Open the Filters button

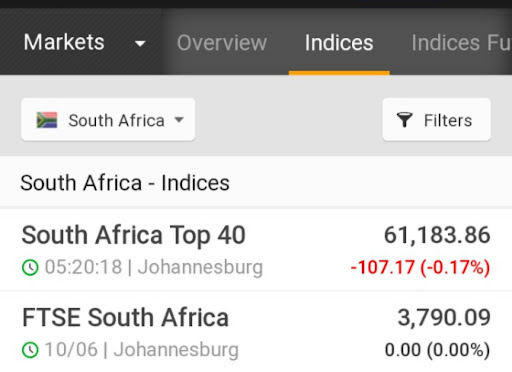tap(436, 120)
